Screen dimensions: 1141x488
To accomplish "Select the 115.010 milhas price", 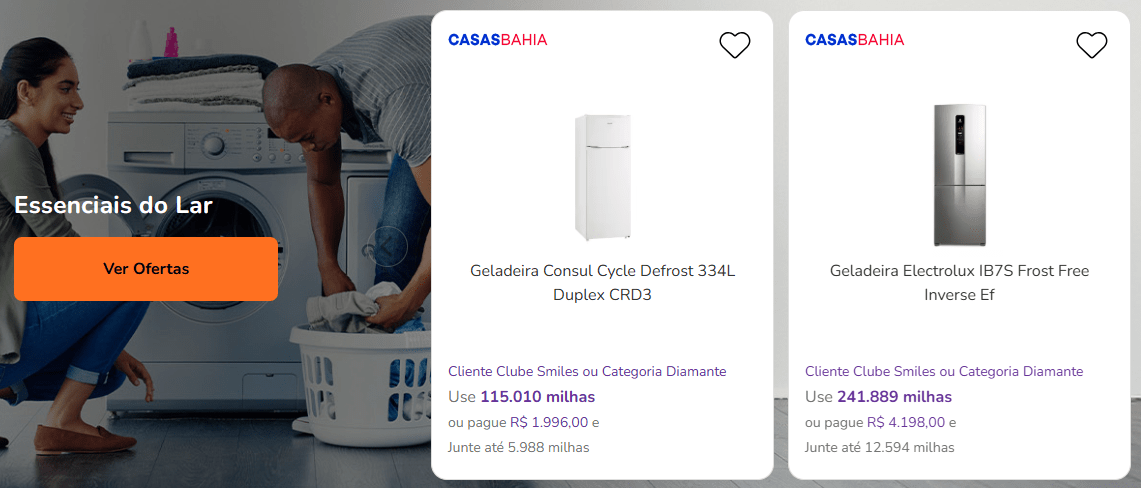I will pyautogui.click(x=537, y=397).
